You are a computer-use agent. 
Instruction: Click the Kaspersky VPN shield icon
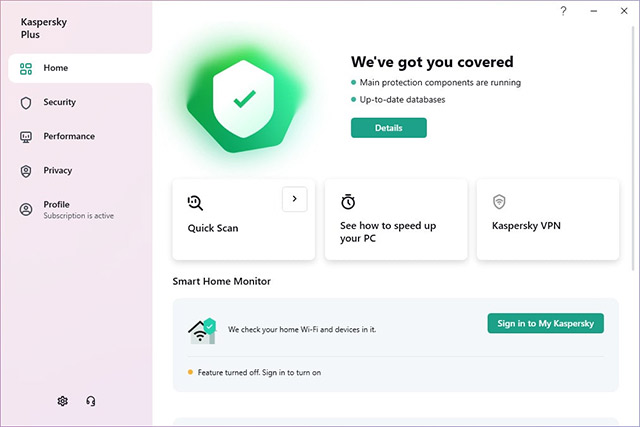[499, 202]
